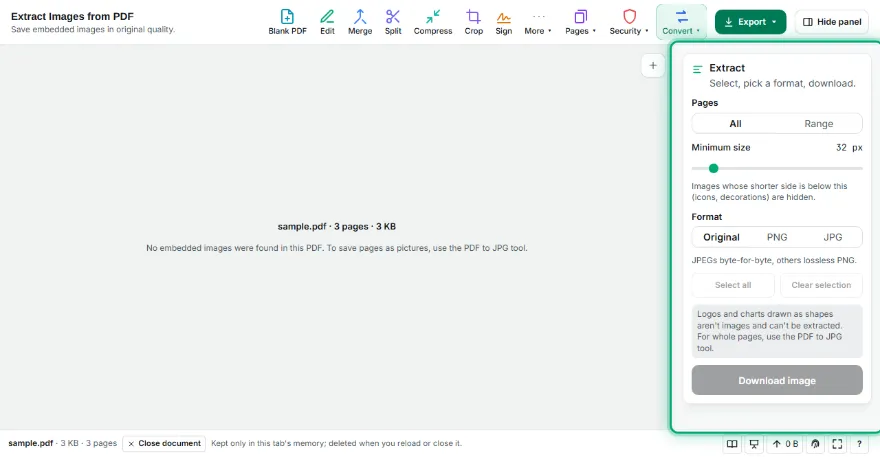Toggle fullscreen view icon
The image size is (880, 457).
(837, 444)
